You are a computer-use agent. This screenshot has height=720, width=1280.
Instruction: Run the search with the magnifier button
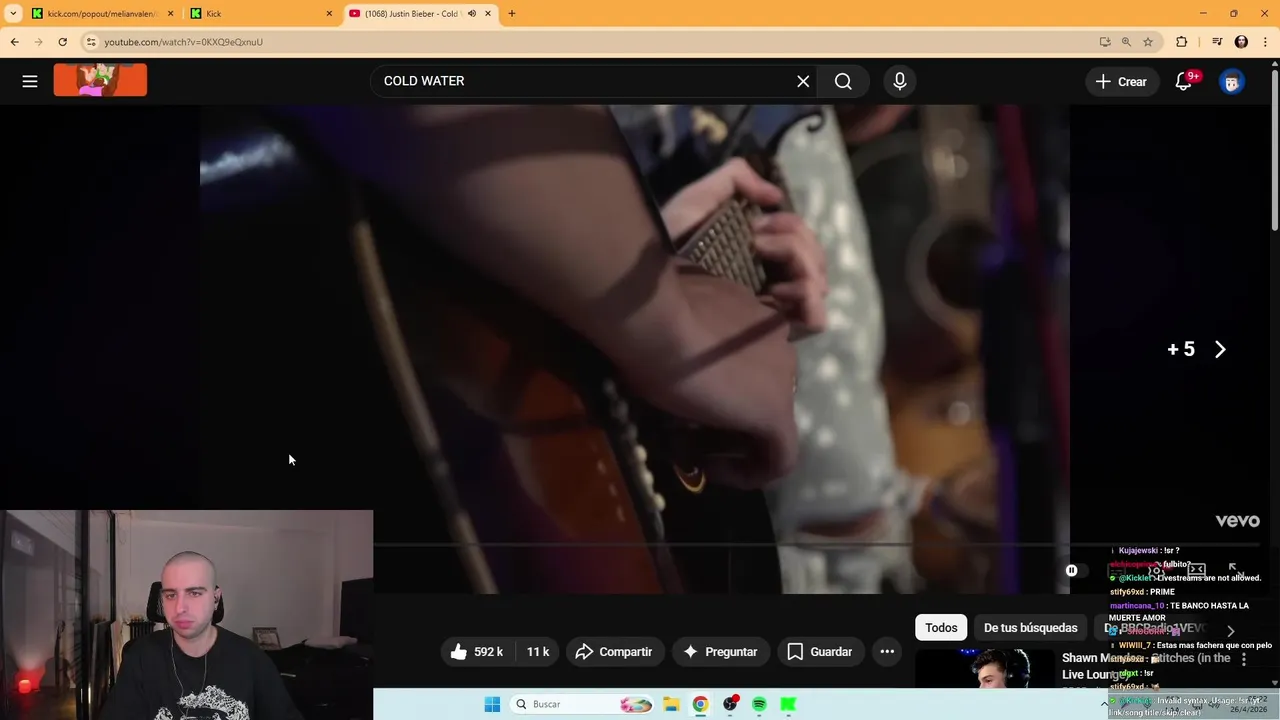(843, 81)
